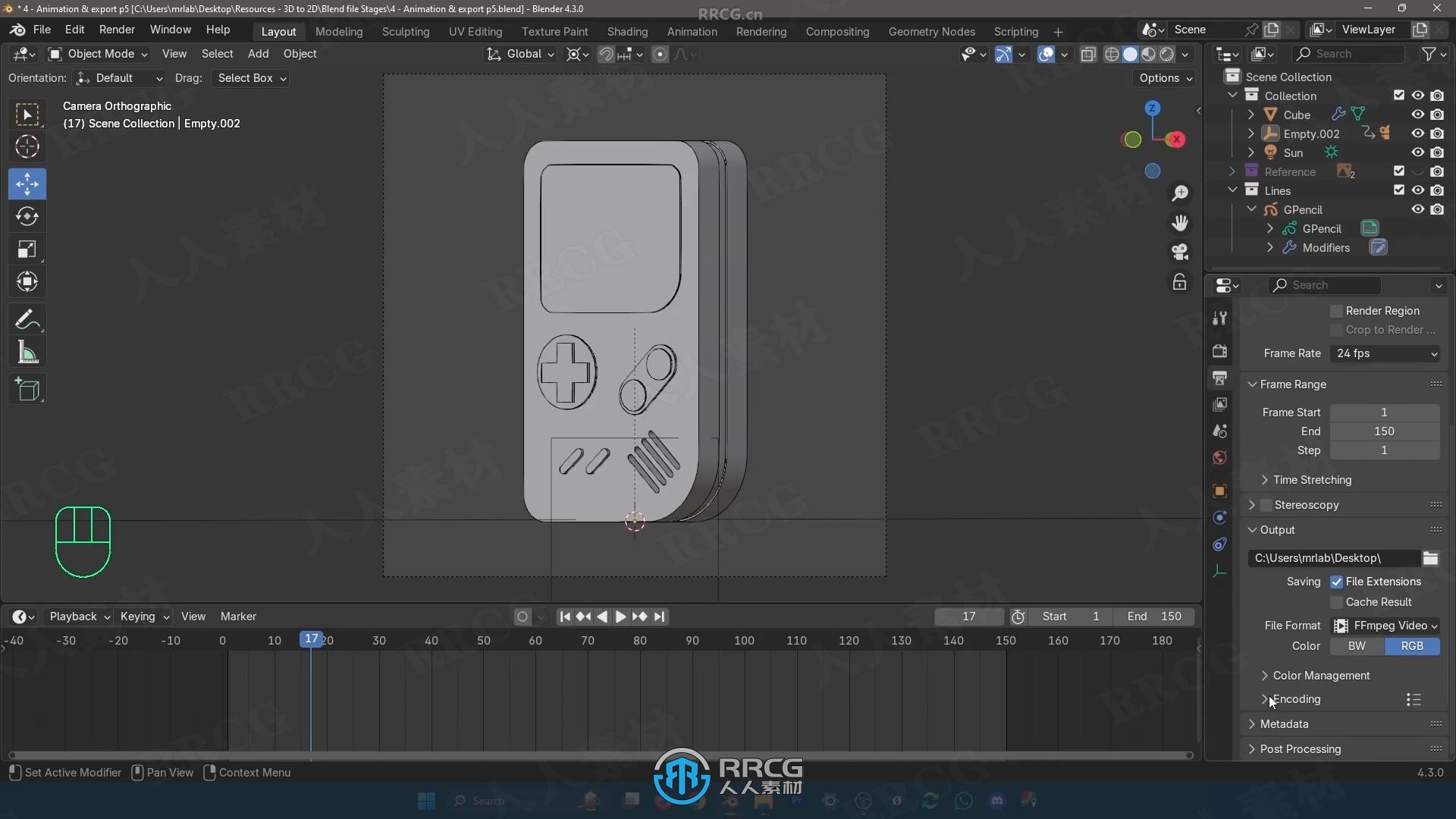
Task: Open the Object properties tab
Action: 1219,491
